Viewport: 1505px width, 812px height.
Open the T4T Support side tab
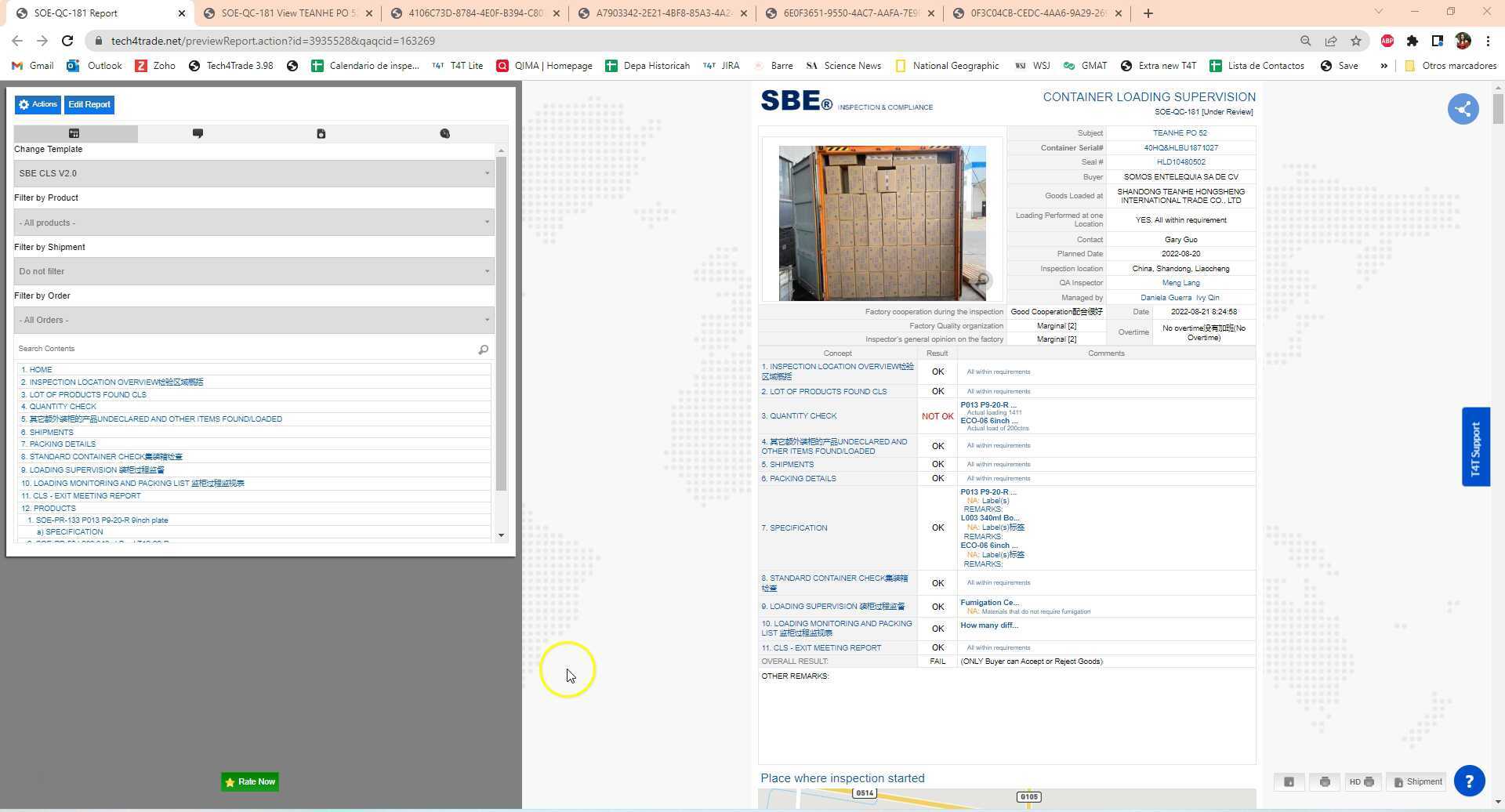click(x=1475, y=448)
